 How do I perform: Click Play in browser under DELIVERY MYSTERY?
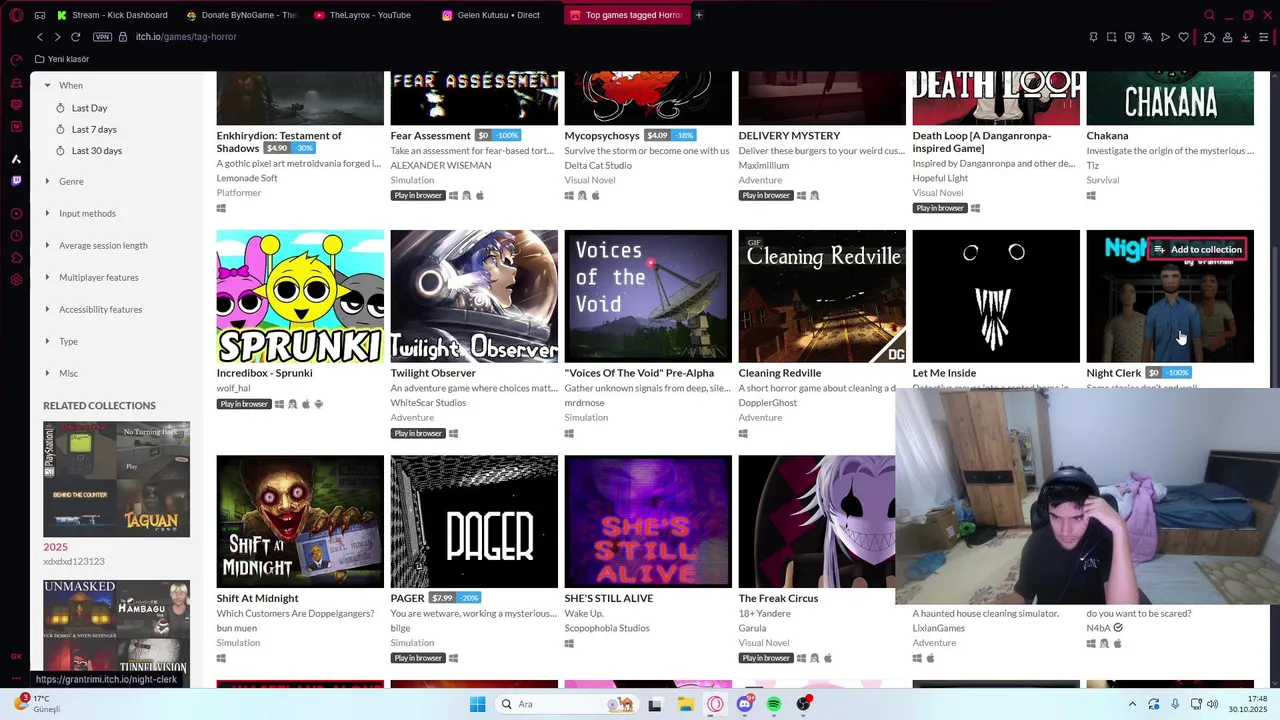click(x=766, y=196)
